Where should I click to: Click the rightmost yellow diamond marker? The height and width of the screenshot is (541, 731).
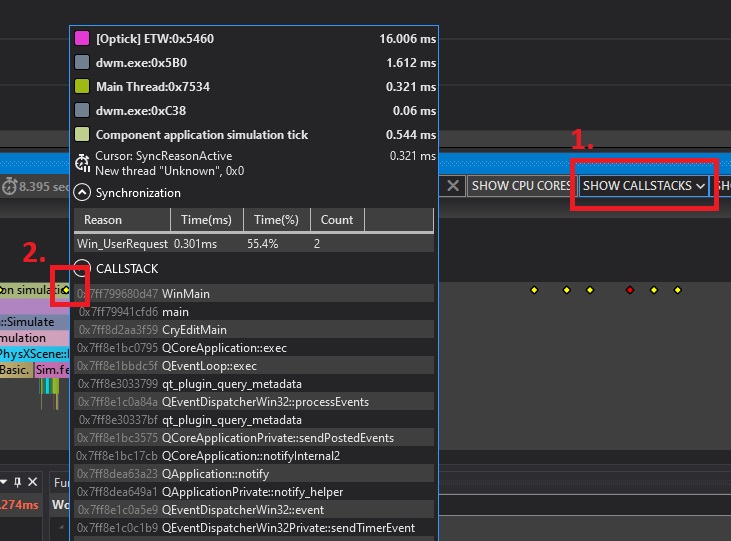tap(677, 290)
